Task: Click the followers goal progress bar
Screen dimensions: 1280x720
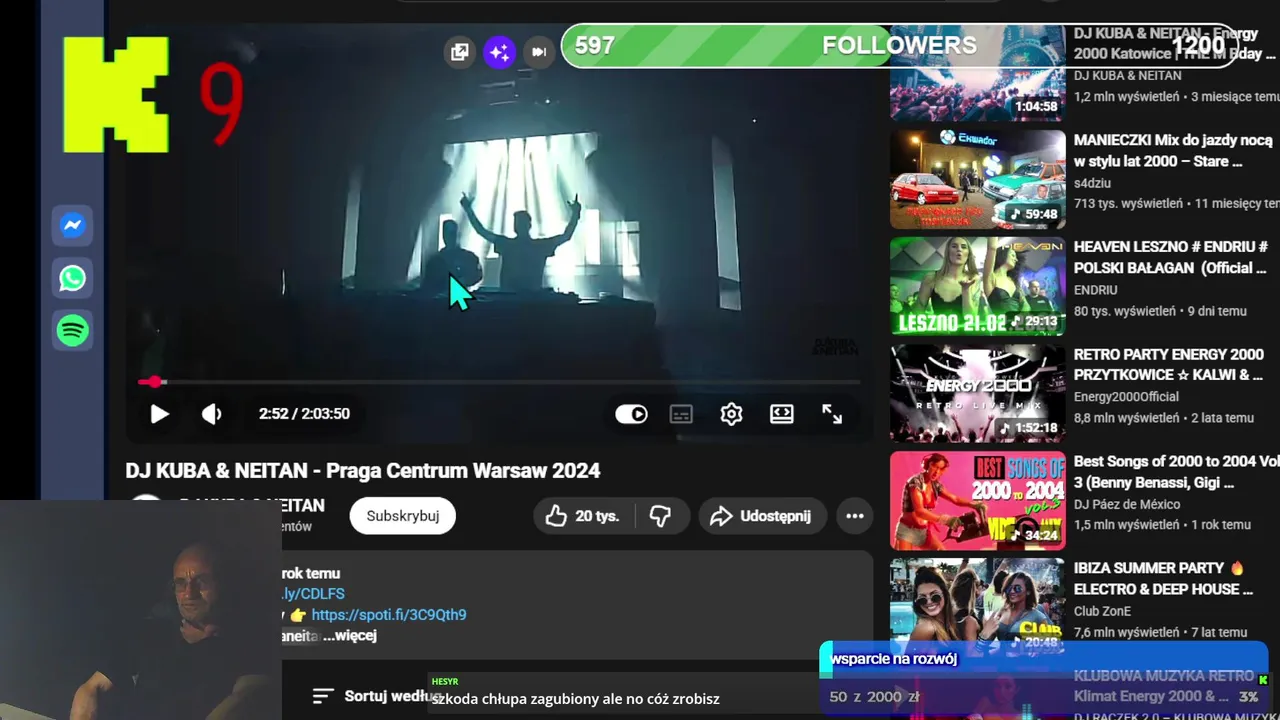Action: [900, 45]
